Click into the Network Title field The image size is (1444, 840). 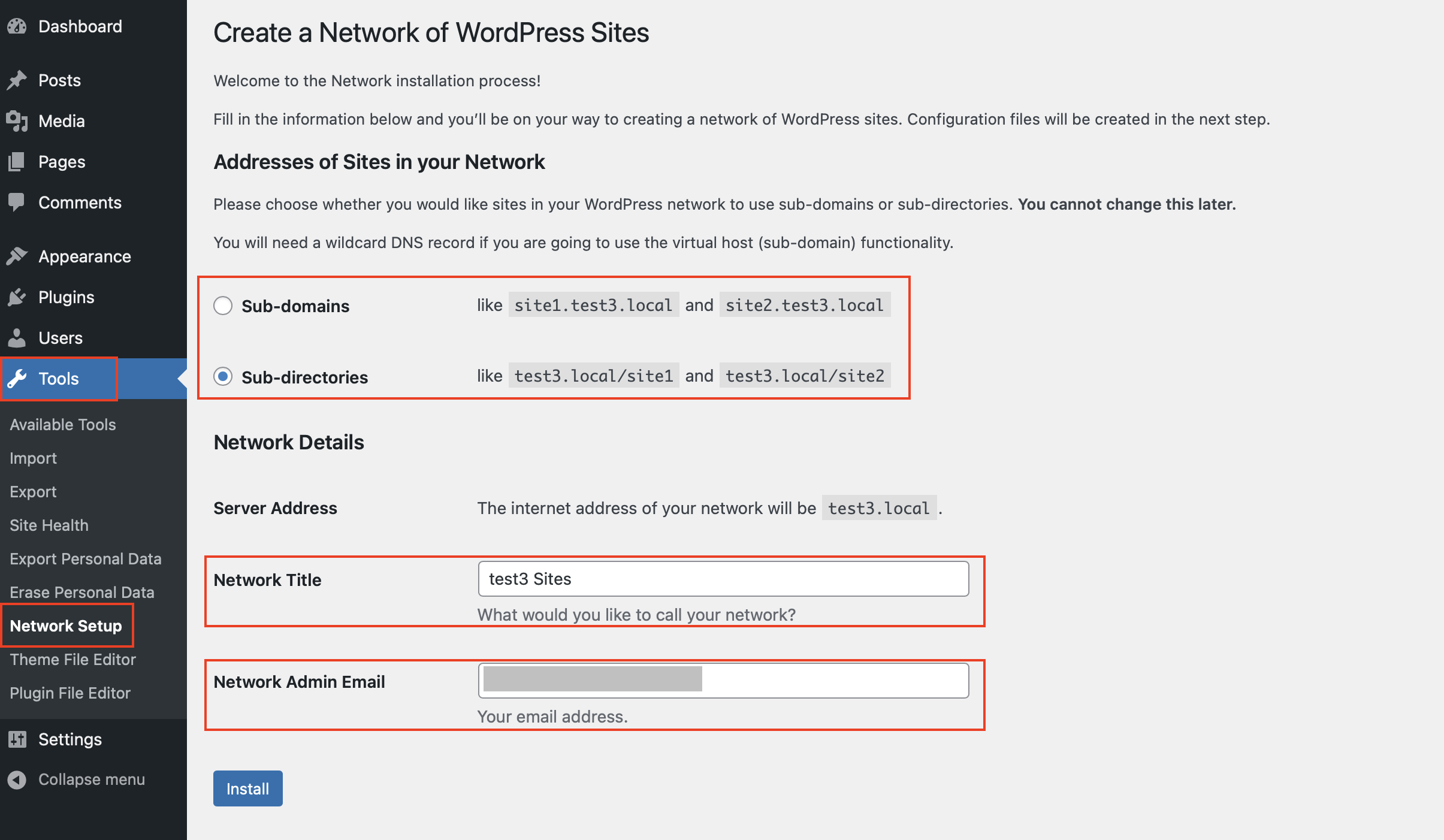723,579
